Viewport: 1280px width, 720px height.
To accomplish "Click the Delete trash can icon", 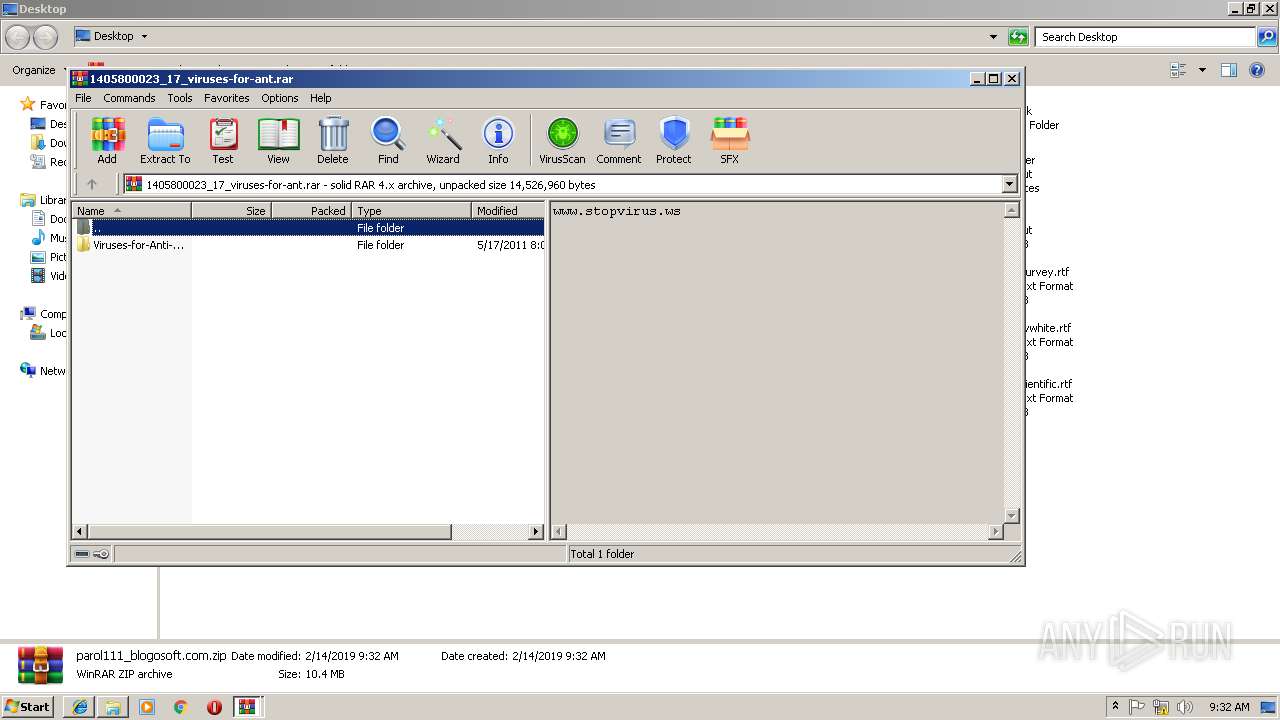I will [x=333, y=140].
